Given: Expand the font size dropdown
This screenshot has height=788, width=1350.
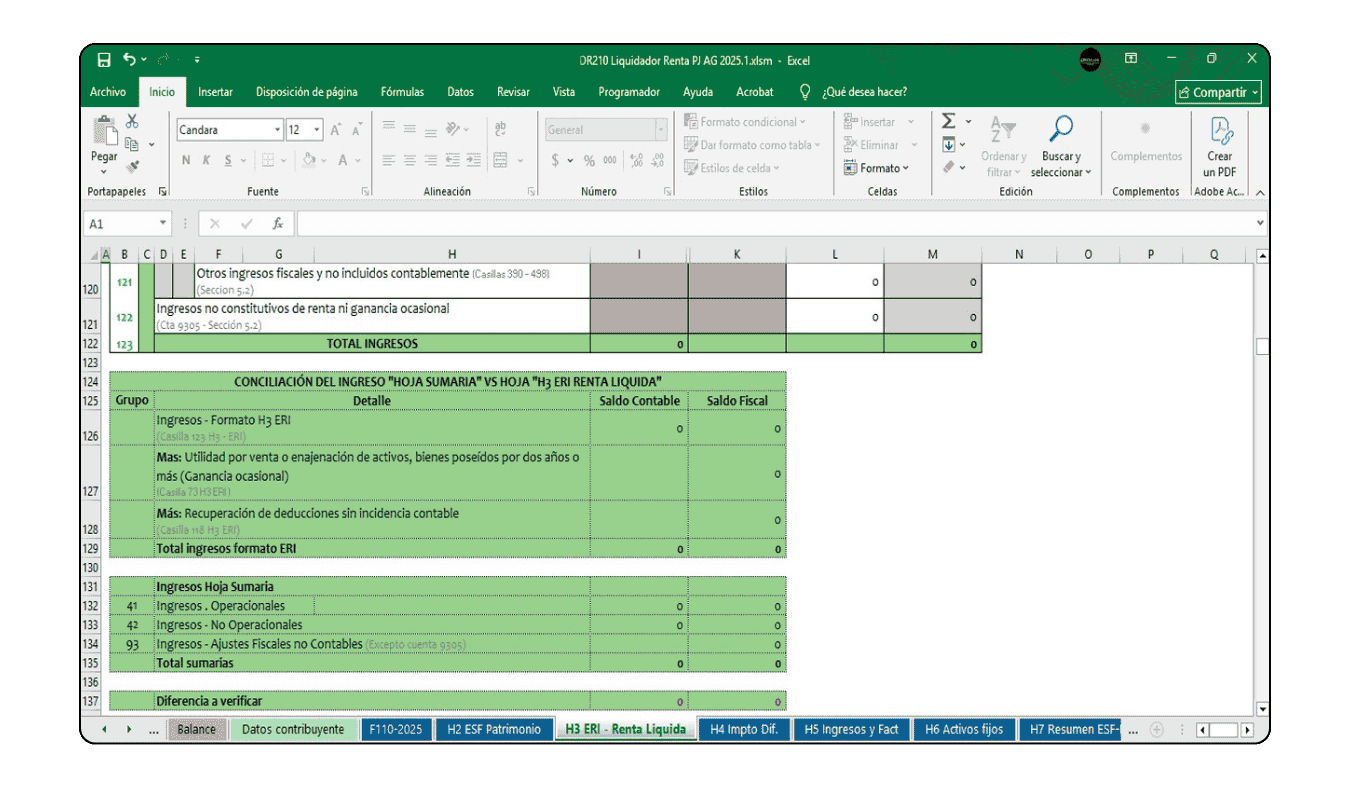Looking at the screenshot, I should click(317, 130).
